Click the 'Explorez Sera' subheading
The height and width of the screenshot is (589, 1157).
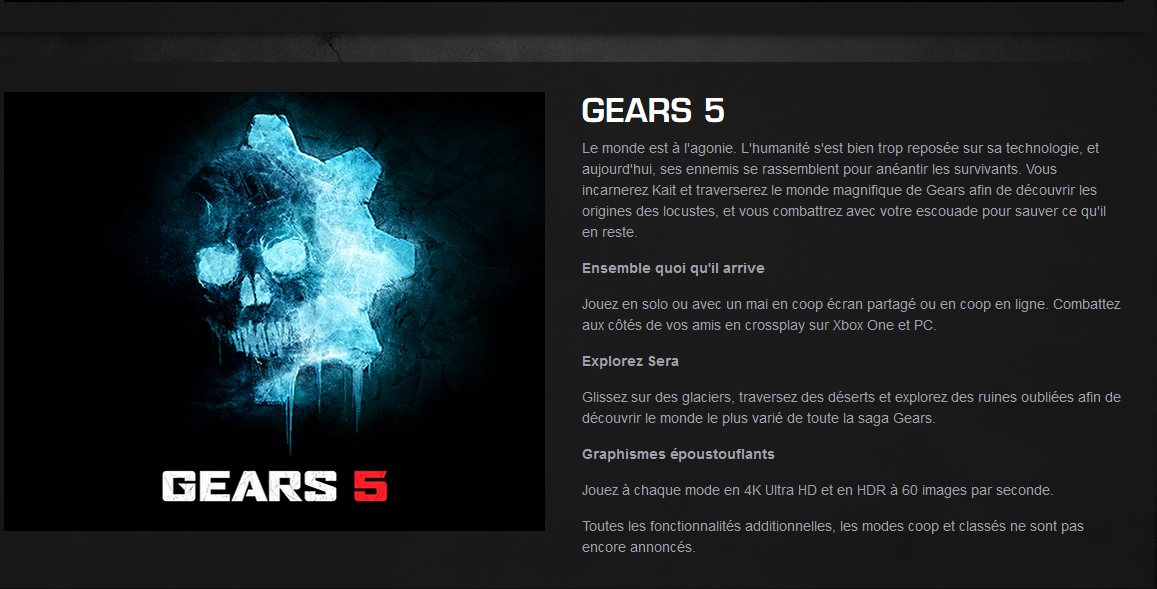pyautogui.click(x=630, y=361)
